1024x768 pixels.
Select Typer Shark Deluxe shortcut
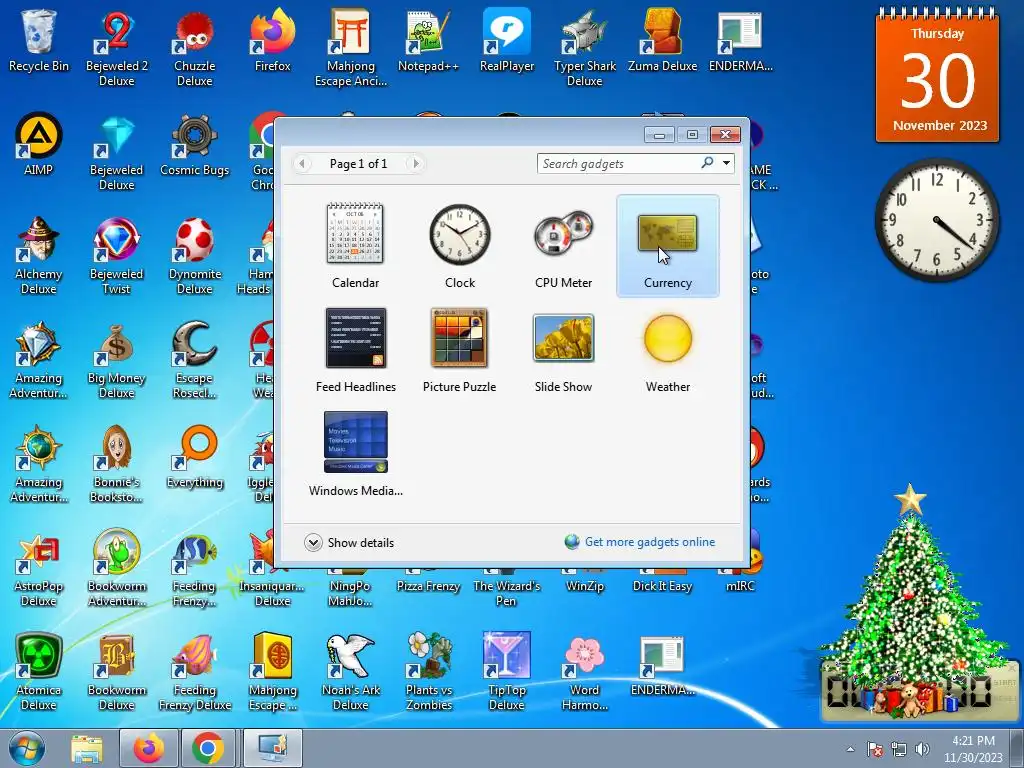(584, 48)
